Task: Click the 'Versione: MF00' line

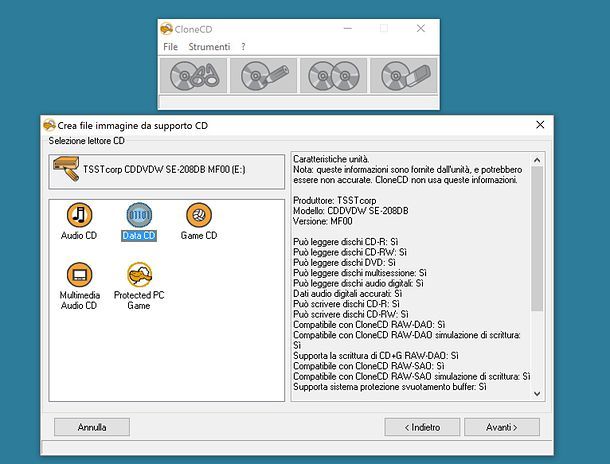Action: click(x=323, y=221)
